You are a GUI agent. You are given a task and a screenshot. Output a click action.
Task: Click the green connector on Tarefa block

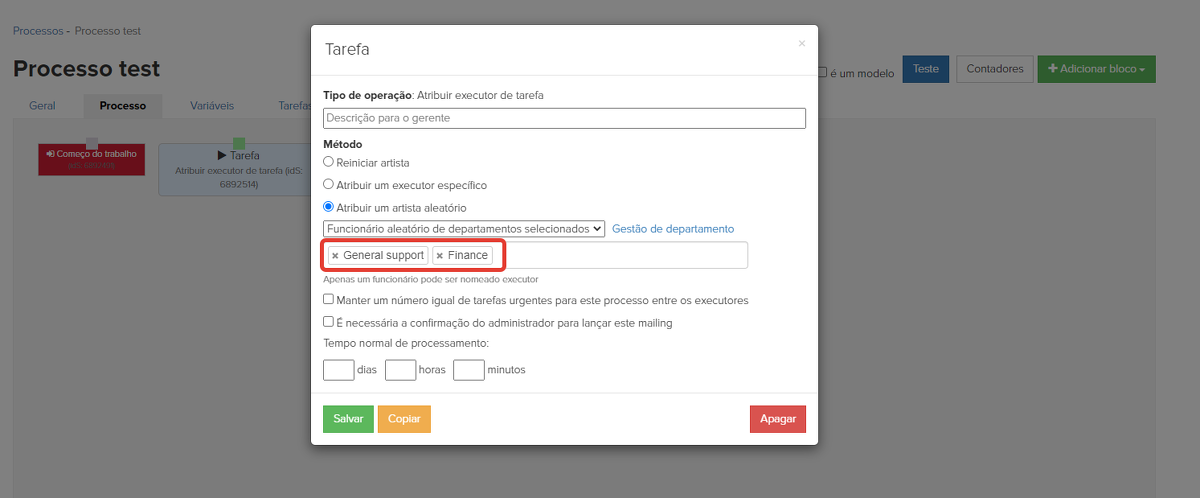(238, 144)
